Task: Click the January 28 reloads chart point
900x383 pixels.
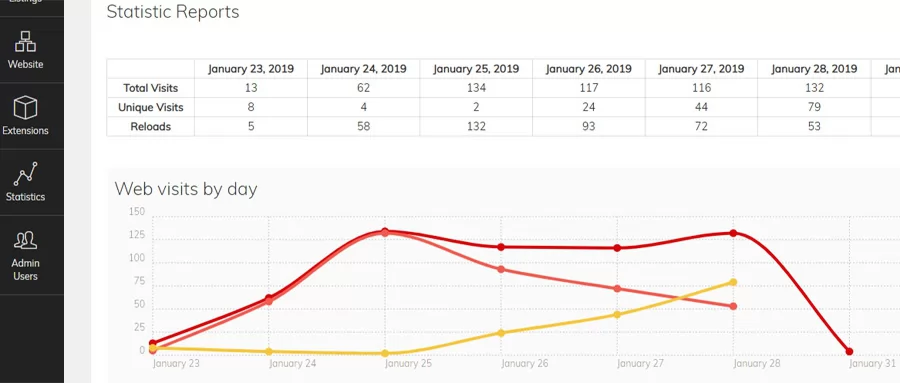Action: [x=734, y=307]
